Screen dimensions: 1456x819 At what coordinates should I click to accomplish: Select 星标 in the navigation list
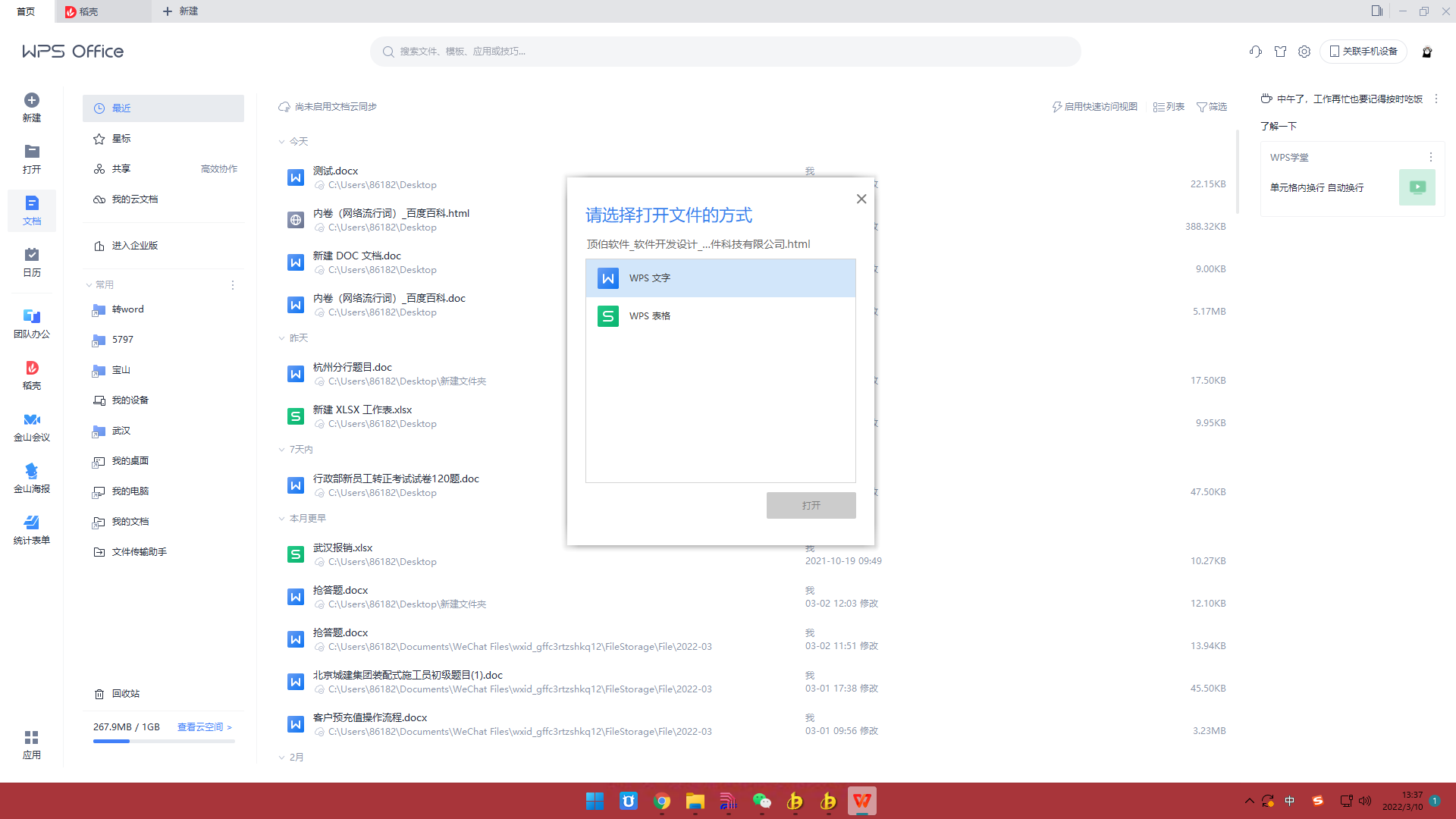[x=121, y=139]
